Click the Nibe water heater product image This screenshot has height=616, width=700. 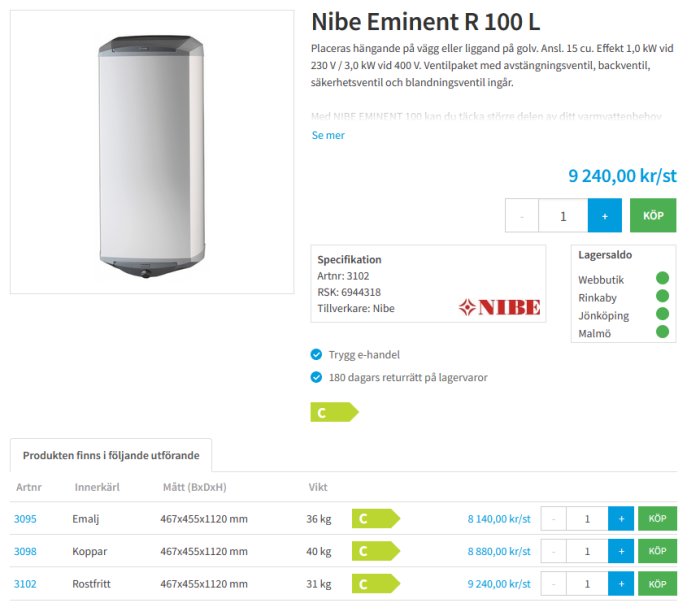[152, 156]
